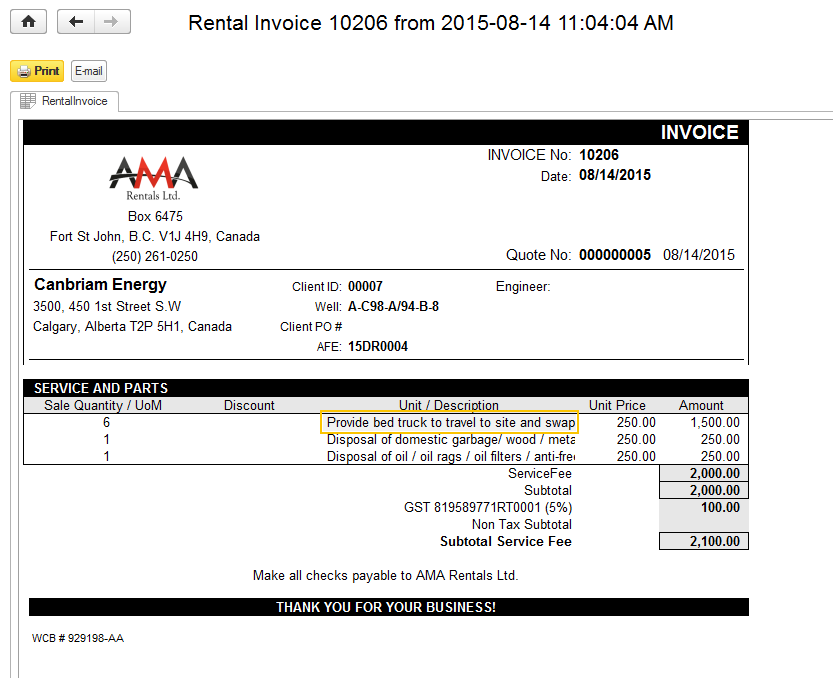Click Subtotal Service Fee total 2,100.00
Viewport: 833px width, 678px height.
(x=703, y=541)
